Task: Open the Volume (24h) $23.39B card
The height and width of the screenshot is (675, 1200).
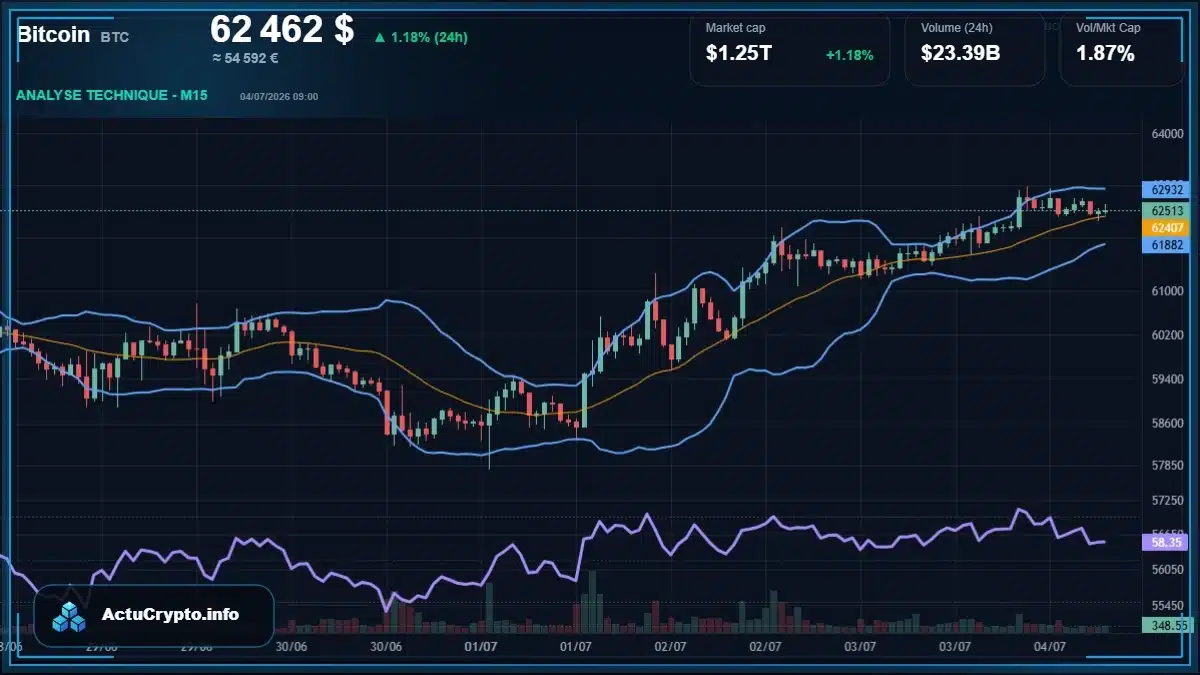Action: pyautogui.click(x=975, y=48)
